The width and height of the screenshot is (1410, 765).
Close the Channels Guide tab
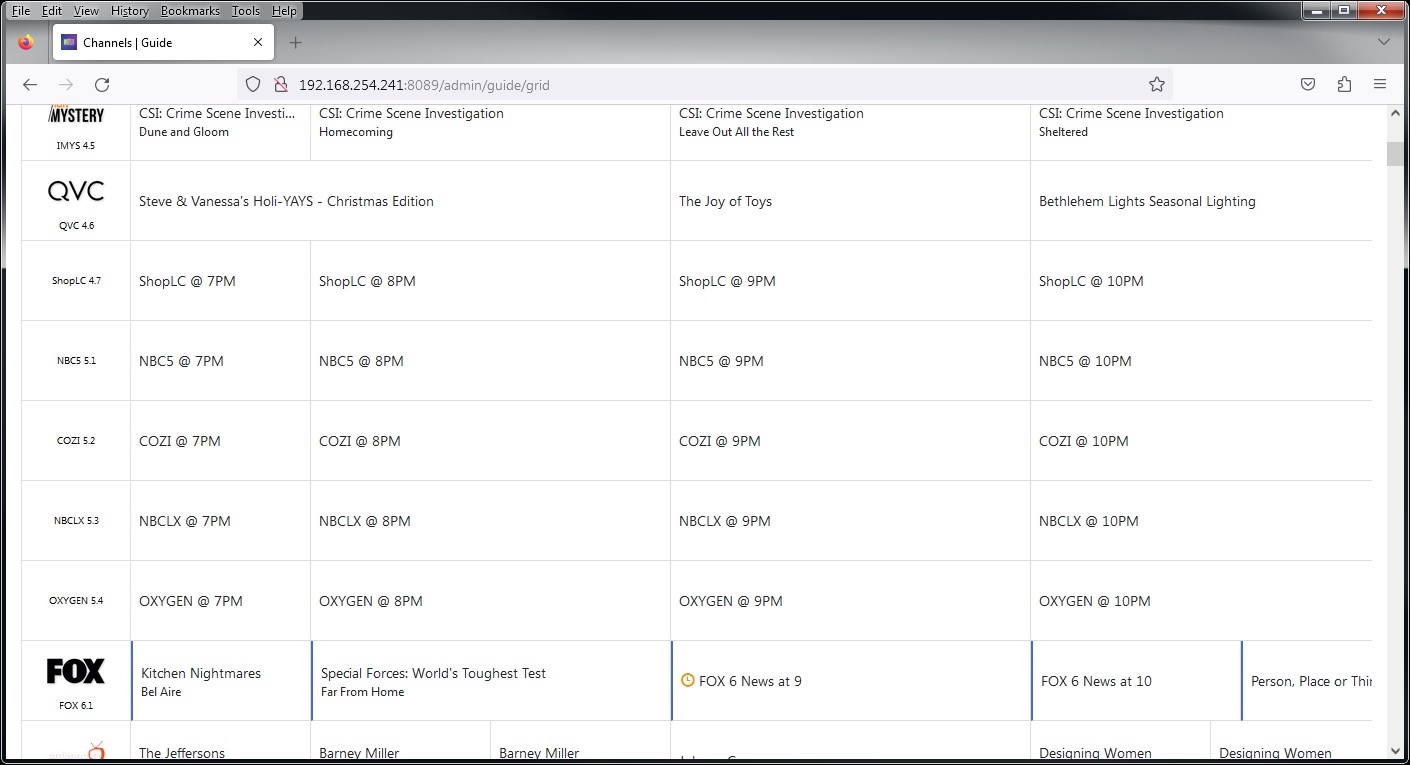click(x=258, y=43)
